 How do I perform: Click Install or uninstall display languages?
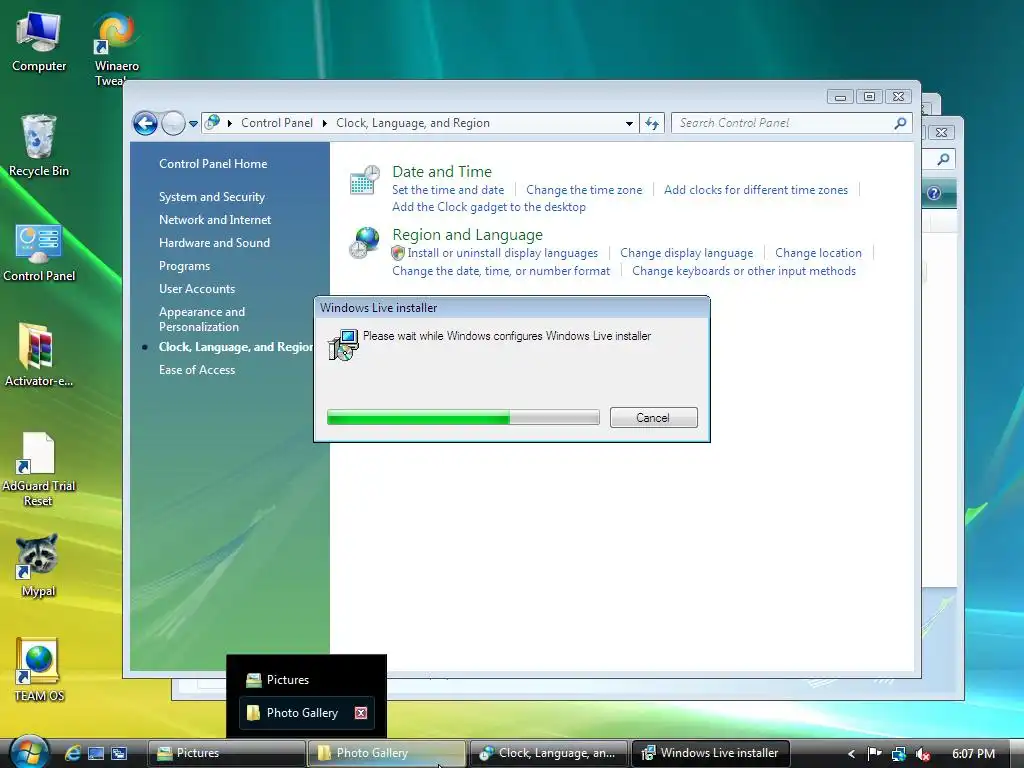tap(502, 253)
